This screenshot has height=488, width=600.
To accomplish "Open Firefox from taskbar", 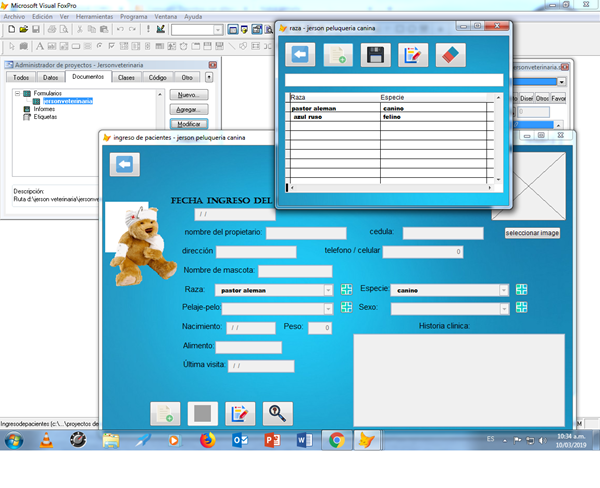I will tap(208, 440).
